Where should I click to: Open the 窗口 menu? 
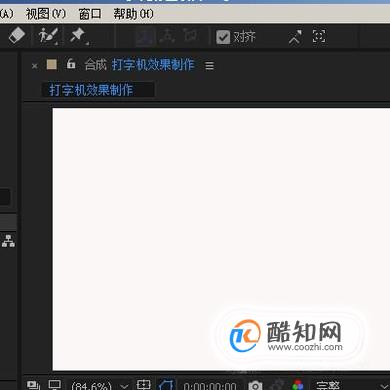click(90, 14)
